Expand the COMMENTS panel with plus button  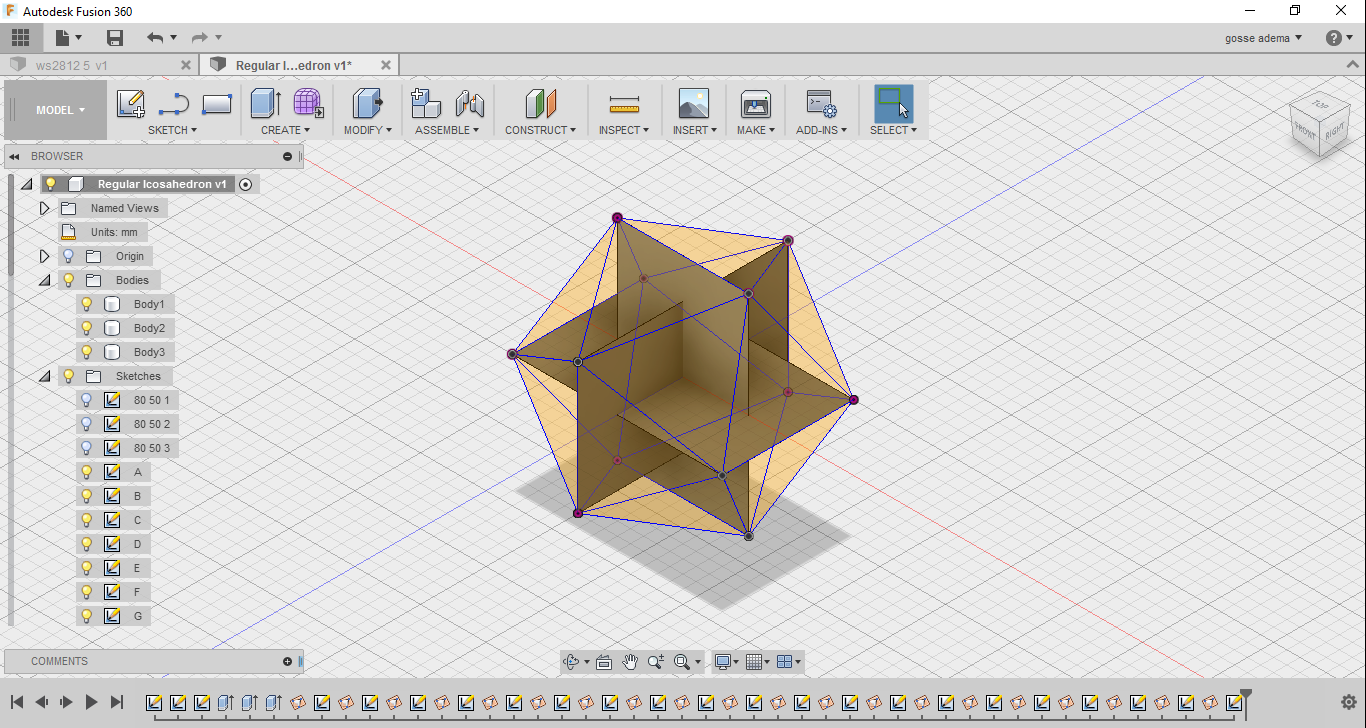288,662
